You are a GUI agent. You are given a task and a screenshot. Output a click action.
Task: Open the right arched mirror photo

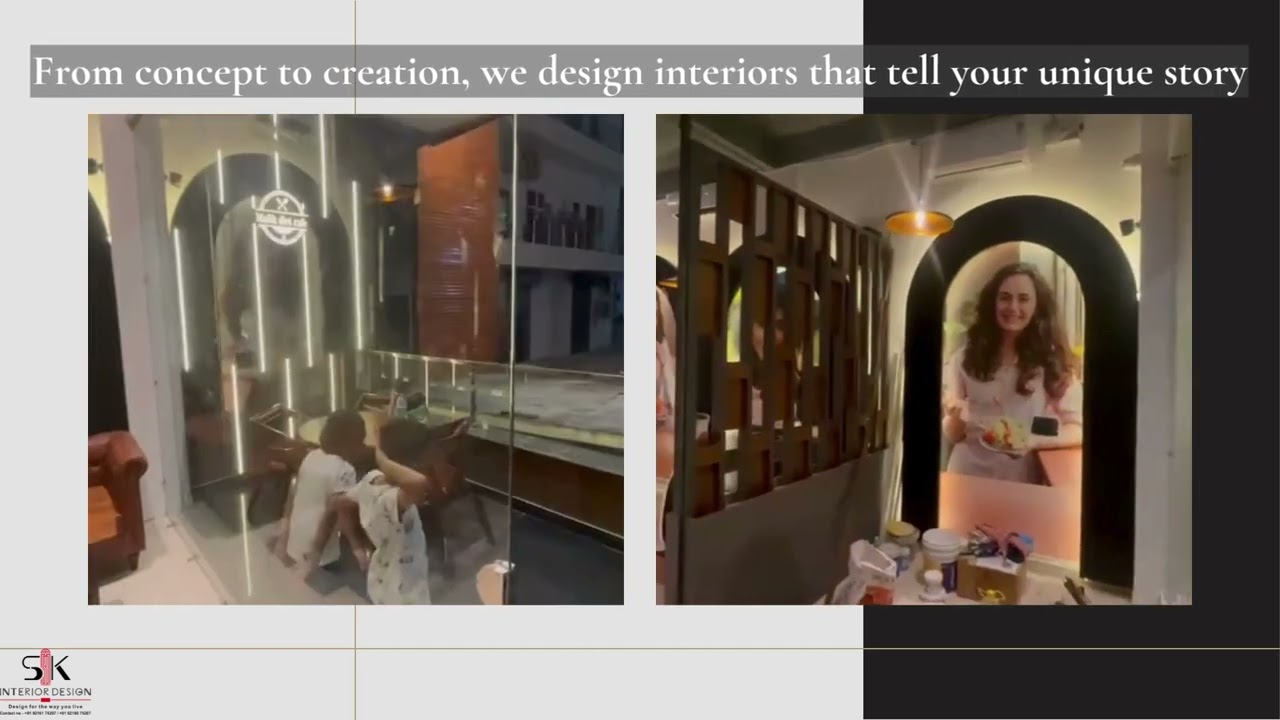tap(924, 359)
